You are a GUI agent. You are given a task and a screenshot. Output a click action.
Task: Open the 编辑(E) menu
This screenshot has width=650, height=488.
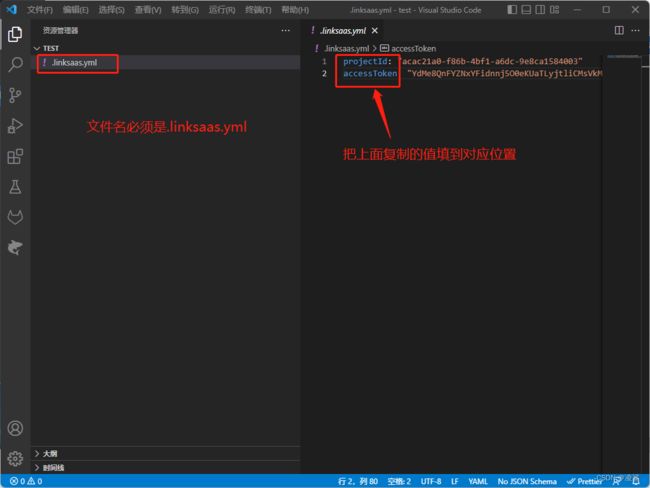pos(75,10)
